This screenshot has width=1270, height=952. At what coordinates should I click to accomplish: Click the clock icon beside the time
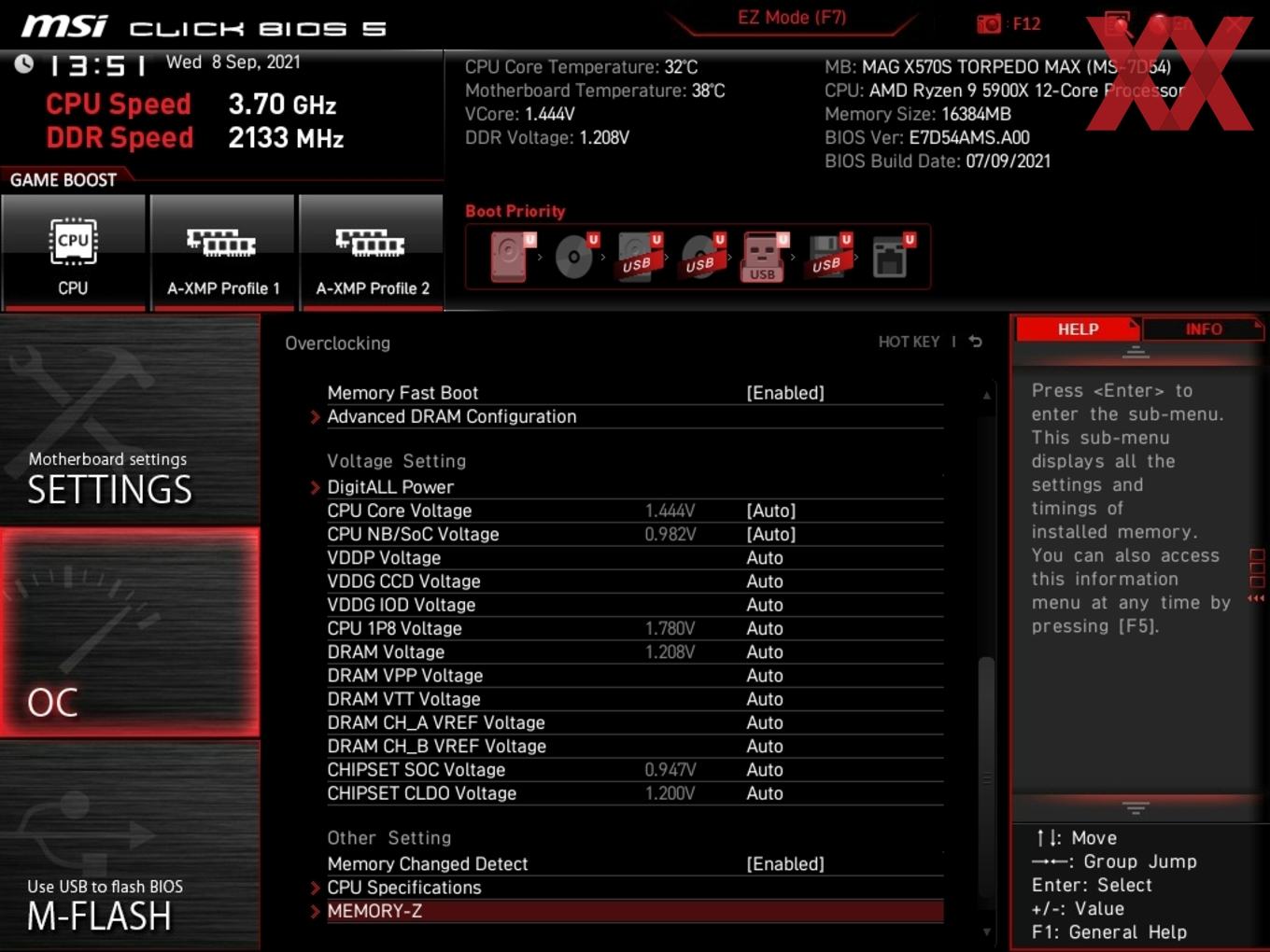pyautogui.click(x=24, y=63)
